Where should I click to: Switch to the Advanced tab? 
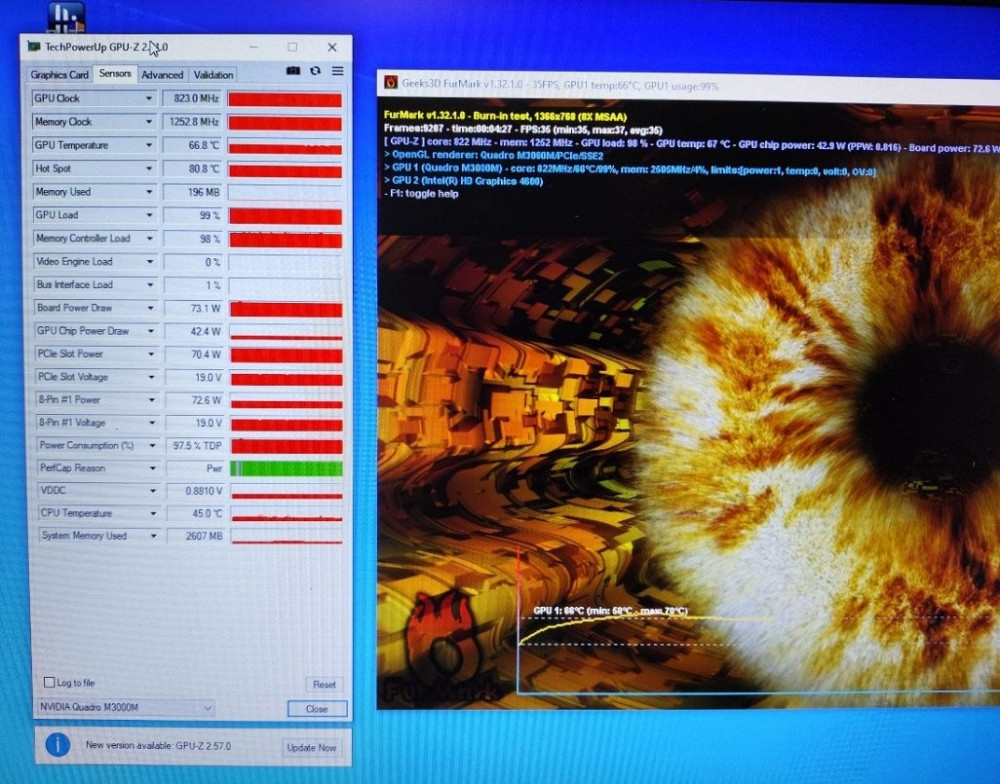coord(162,75)
